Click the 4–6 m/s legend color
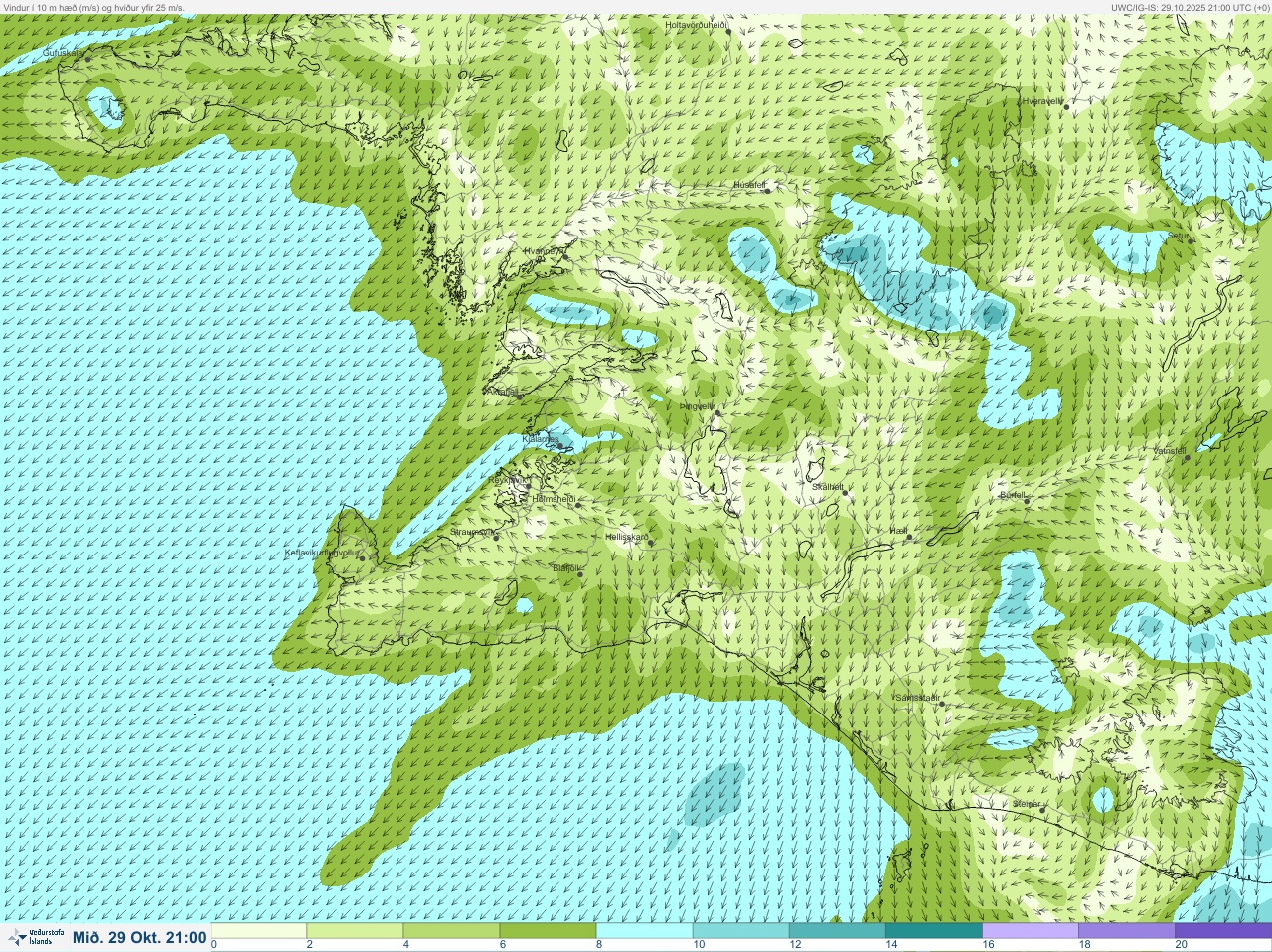The width and height of the screenshot is (1272, 952). click(451, 931)
